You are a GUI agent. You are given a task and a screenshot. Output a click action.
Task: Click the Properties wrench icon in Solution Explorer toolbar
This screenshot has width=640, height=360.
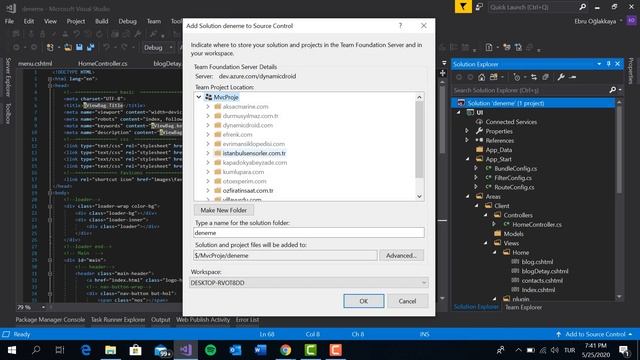point(561,77)
